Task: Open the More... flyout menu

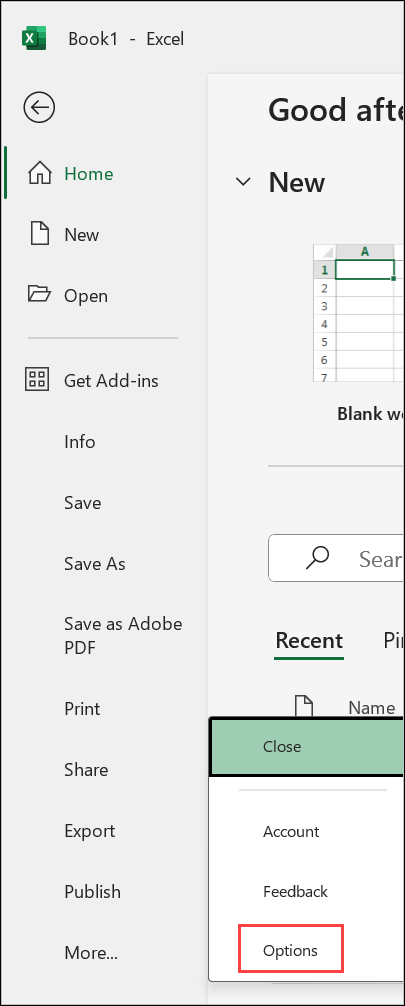Action: [x=91, y=952]
